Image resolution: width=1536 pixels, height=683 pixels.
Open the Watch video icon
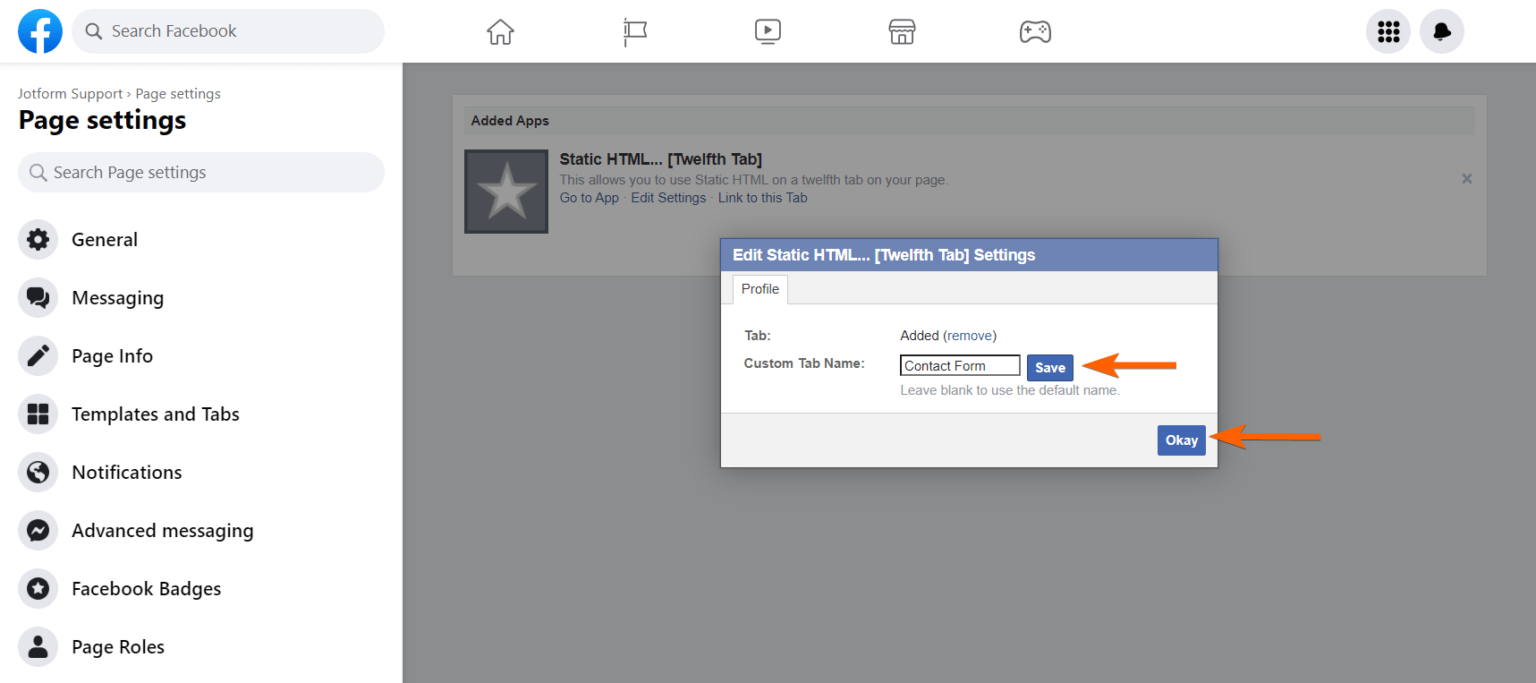(768, 31)
